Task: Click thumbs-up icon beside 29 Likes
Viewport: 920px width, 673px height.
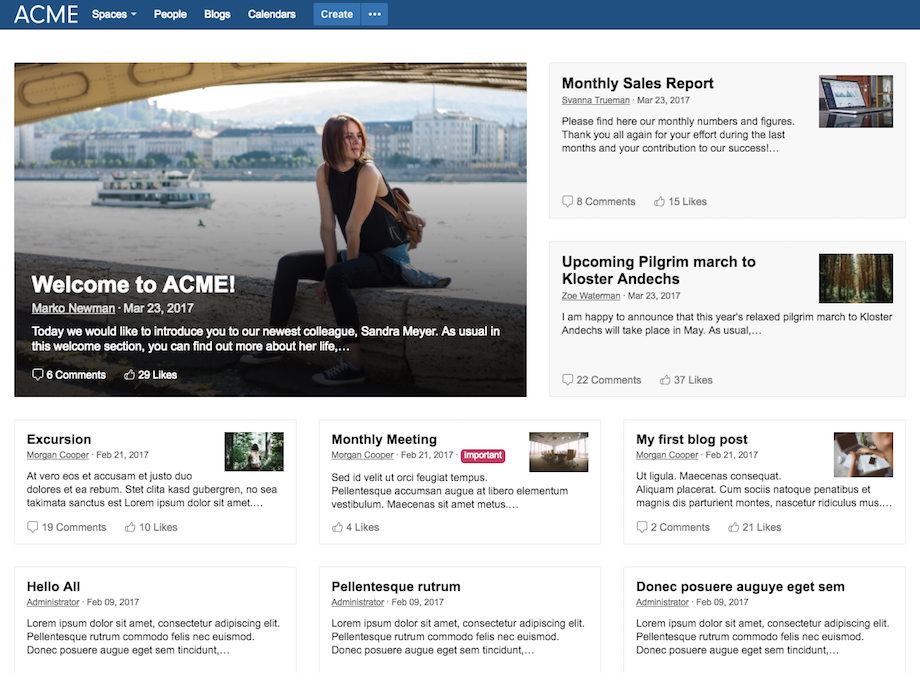Action: pyautogui.click(x=130, y=374)
